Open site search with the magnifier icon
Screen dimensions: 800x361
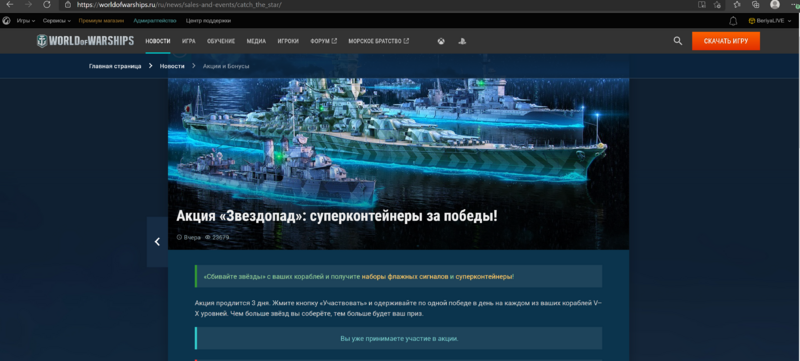(x=678, y=41)
